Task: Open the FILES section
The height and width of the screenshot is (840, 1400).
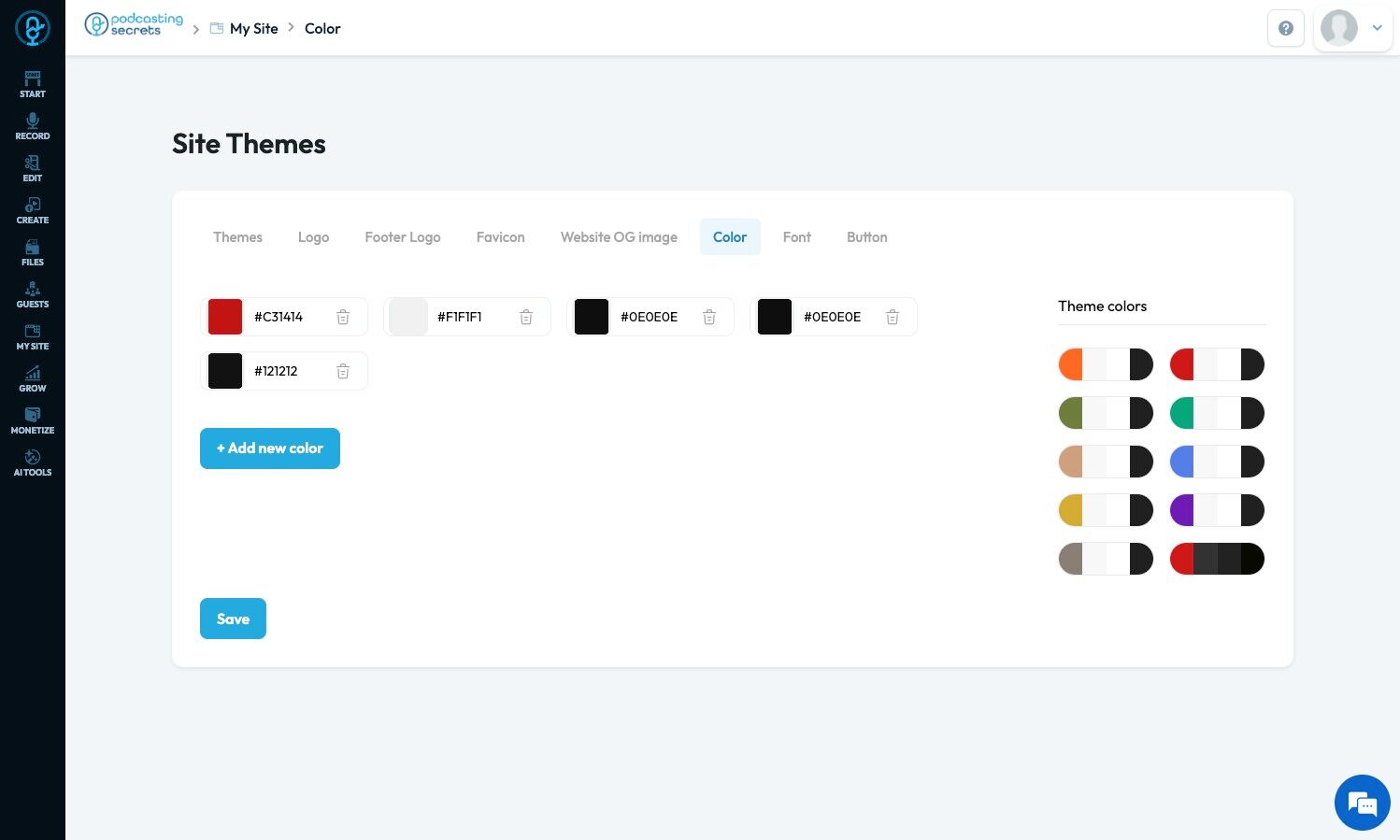Action: (33, 252)
